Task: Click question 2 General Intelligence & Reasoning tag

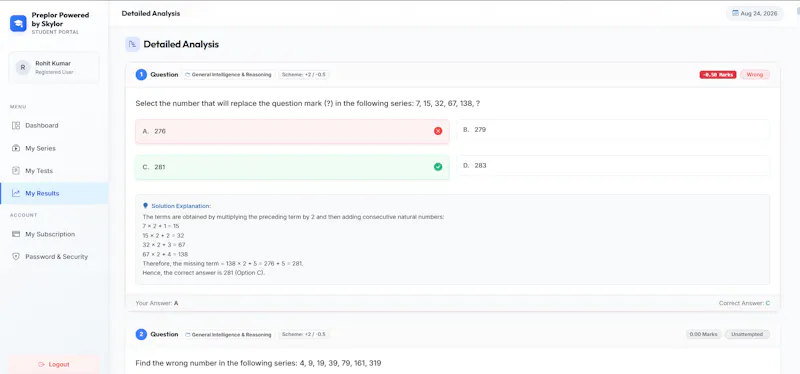Action: click(x=229, y=334)
